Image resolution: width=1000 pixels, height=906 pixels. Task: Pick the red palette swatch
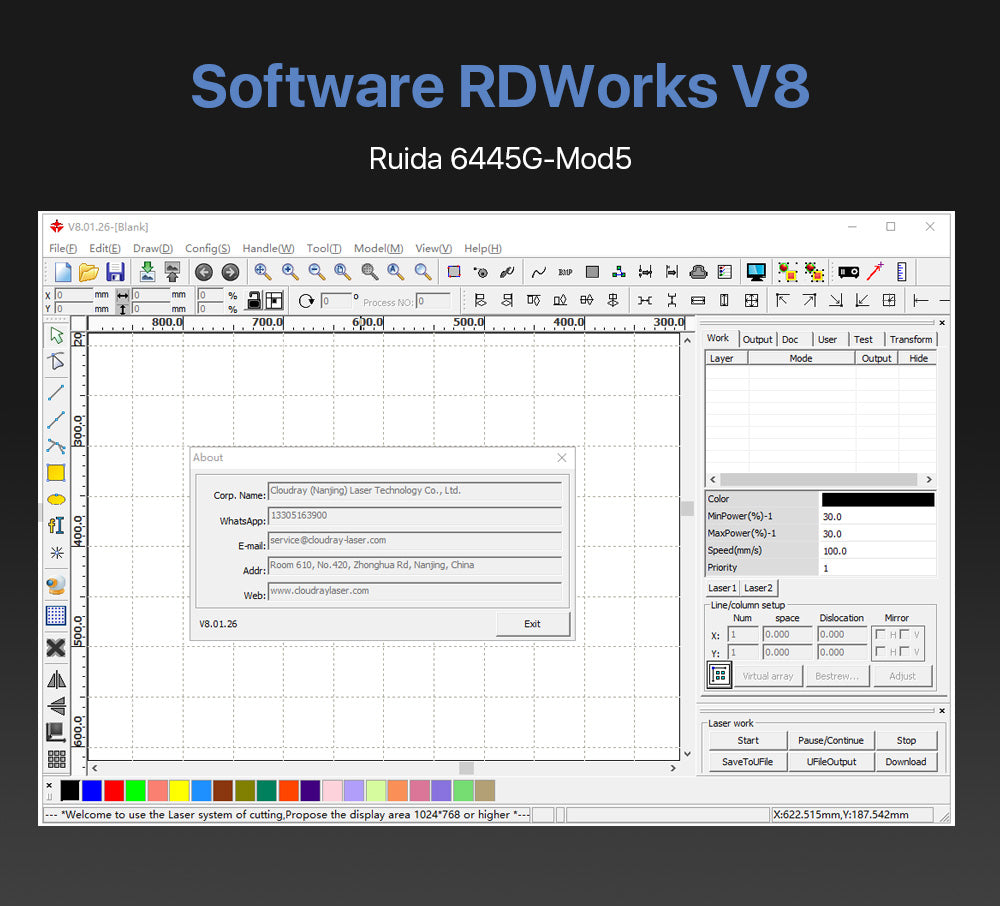pos(114,790)
